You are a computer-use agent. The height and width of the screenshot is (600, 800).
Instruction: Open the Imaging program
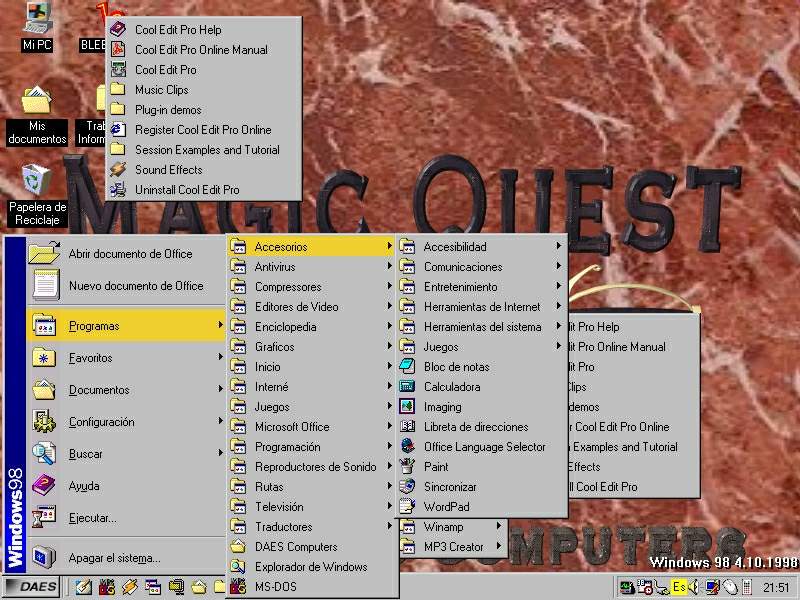click(483, 407)
